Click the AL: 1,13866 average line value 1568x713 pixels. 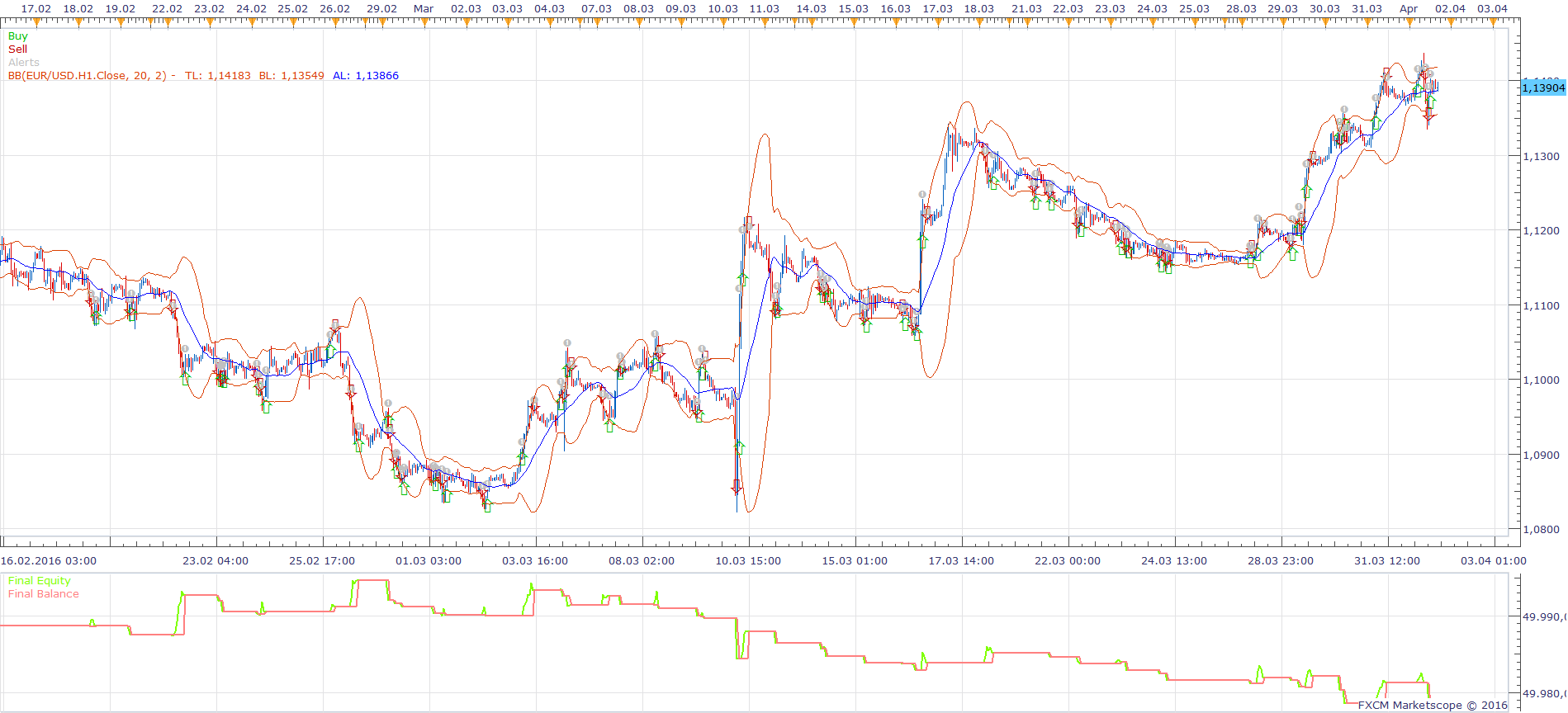pyautogui.click(x=366, y=76)
